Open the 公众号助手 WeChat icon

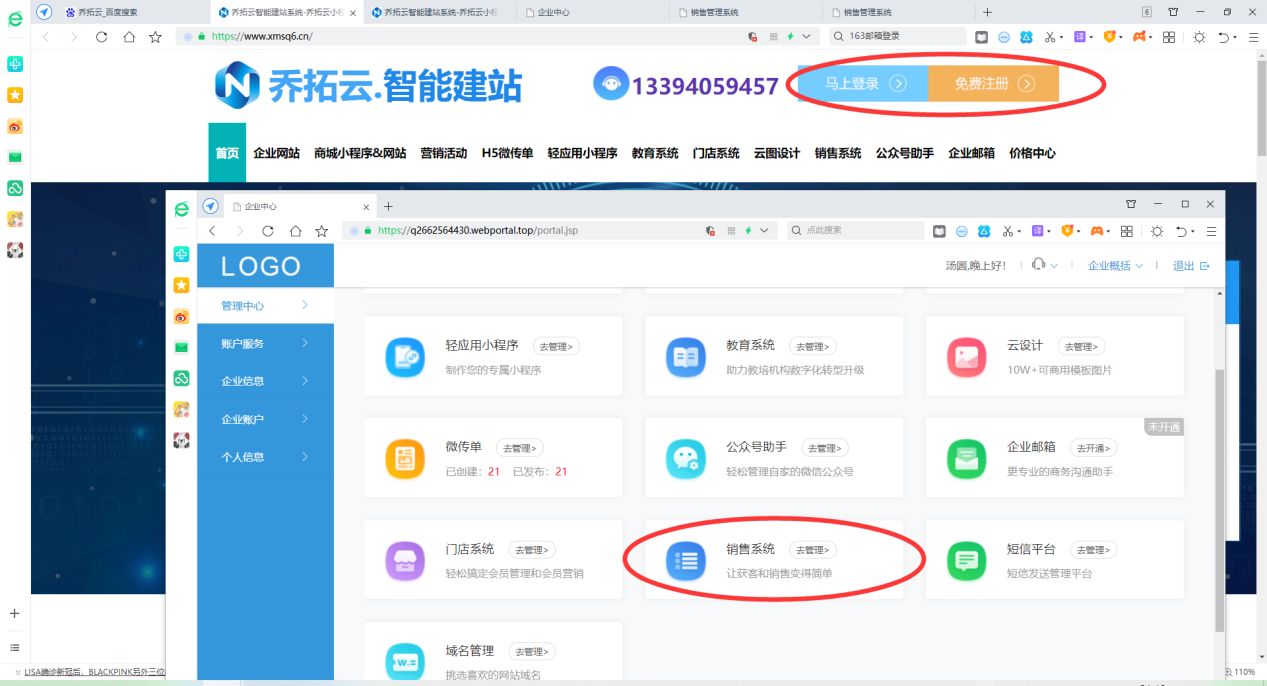pos(686,459)
